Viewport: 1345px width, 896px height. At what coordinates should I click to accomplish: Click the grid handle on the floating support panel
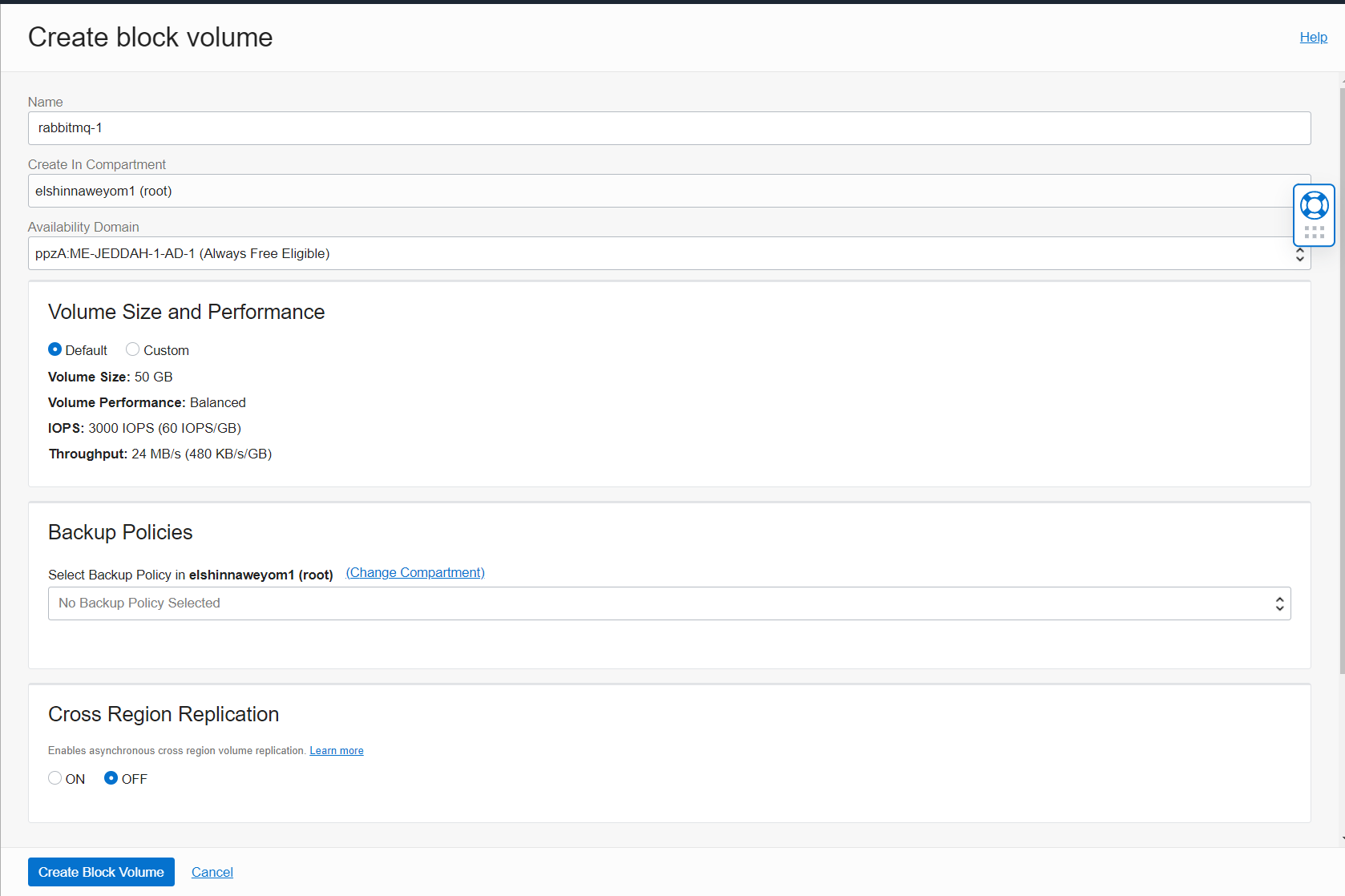[x=1314, y=232]
